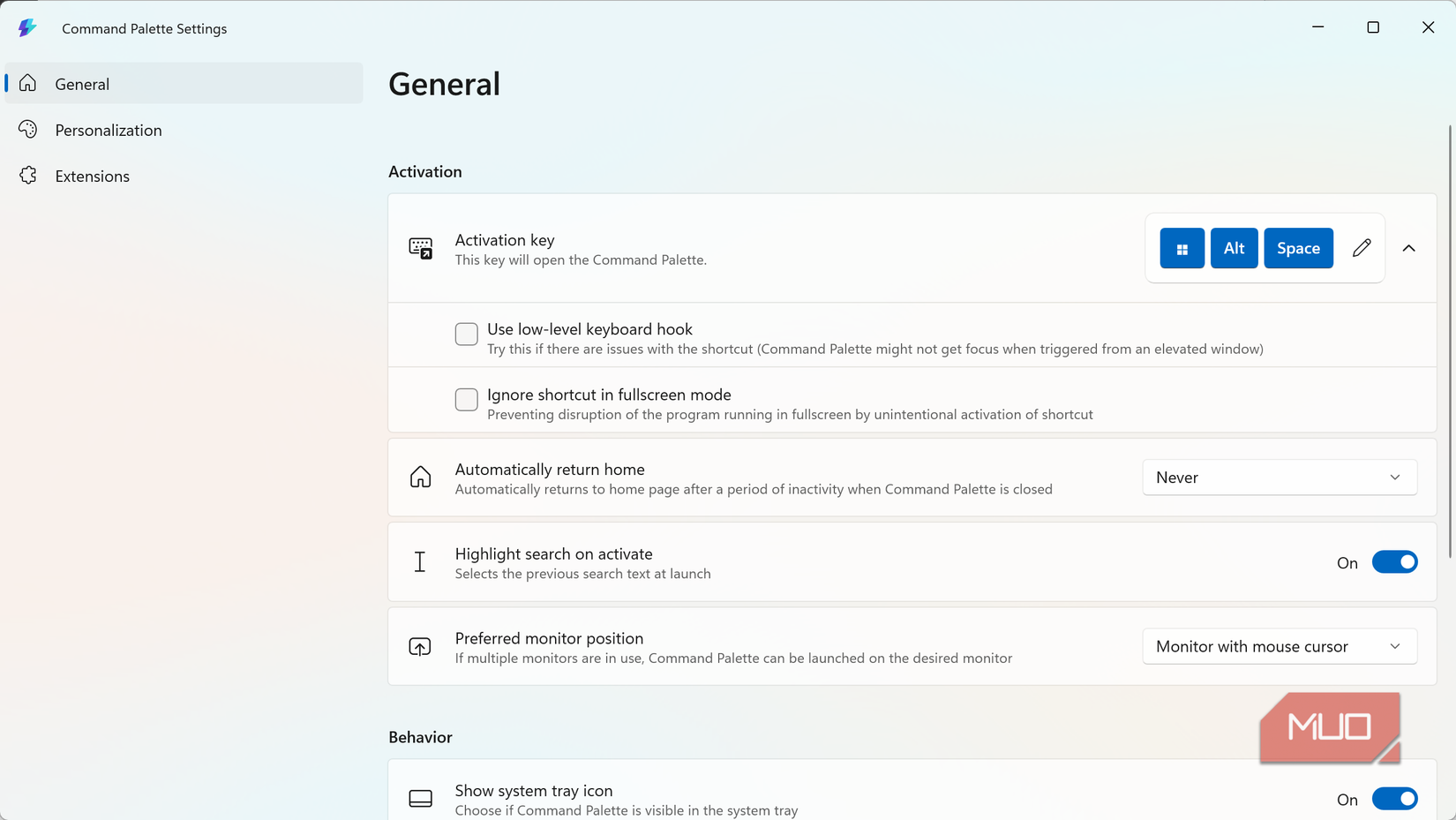Disable Show system tray icon
The width and height of the screenshot is (1456, 820).
coord(1395,798)
